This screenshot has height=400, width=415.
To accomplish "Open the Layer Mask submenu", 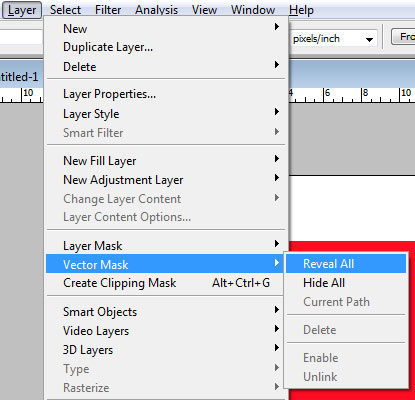I will point(166,246).
